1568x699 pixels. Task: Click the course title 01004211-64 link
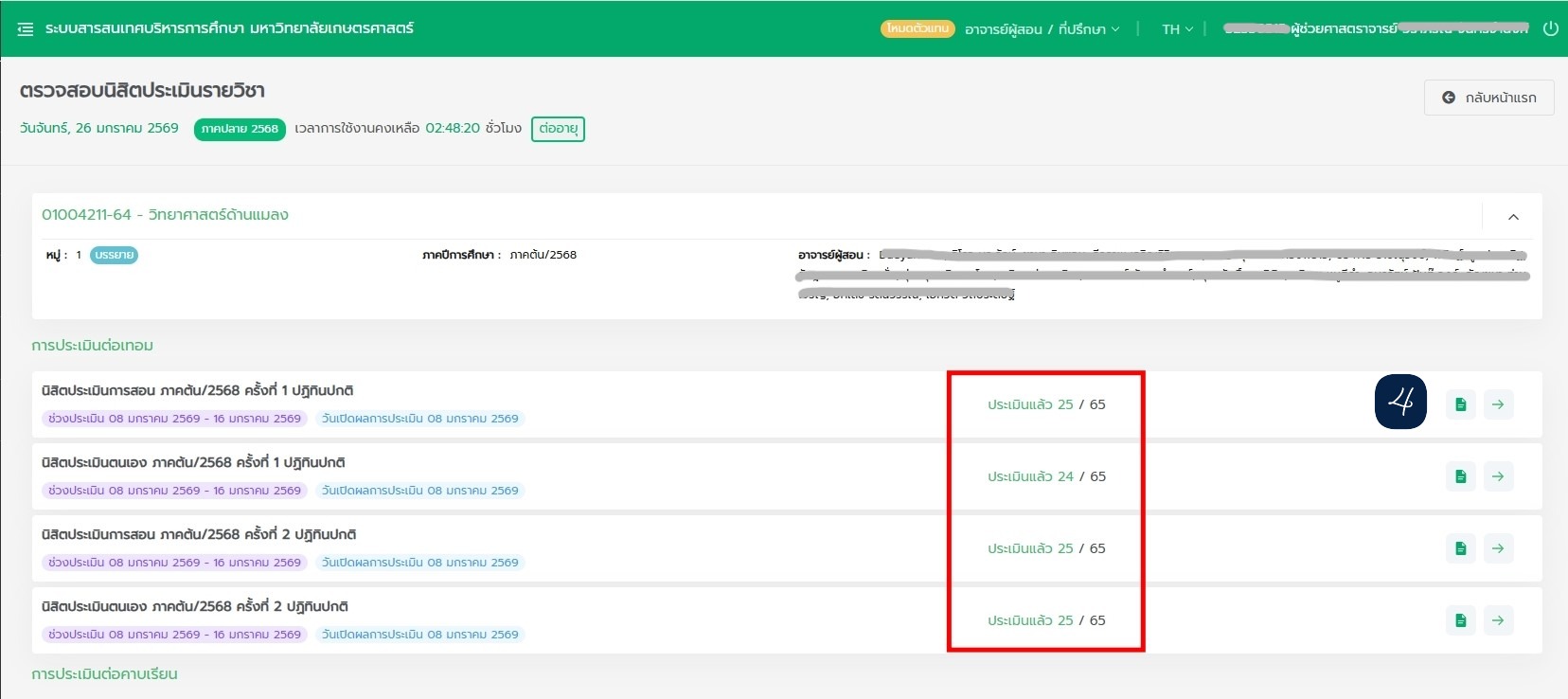point(165,215)
